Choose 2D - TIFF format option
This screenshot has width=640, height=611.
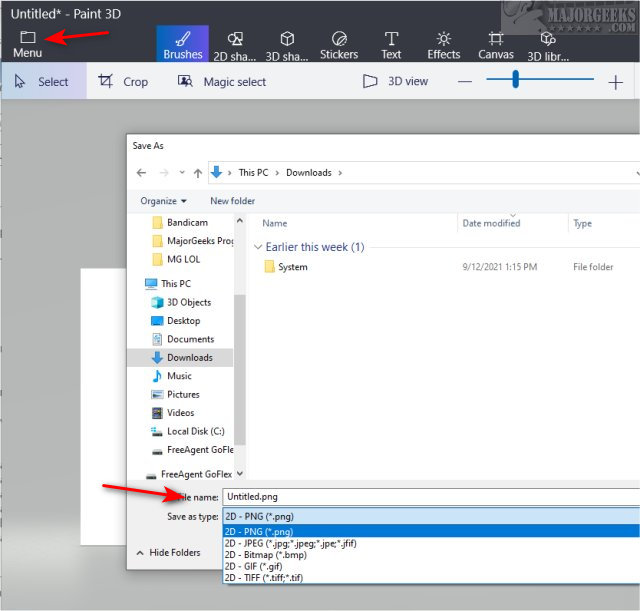pyautogui.click(x=431, y=578)
